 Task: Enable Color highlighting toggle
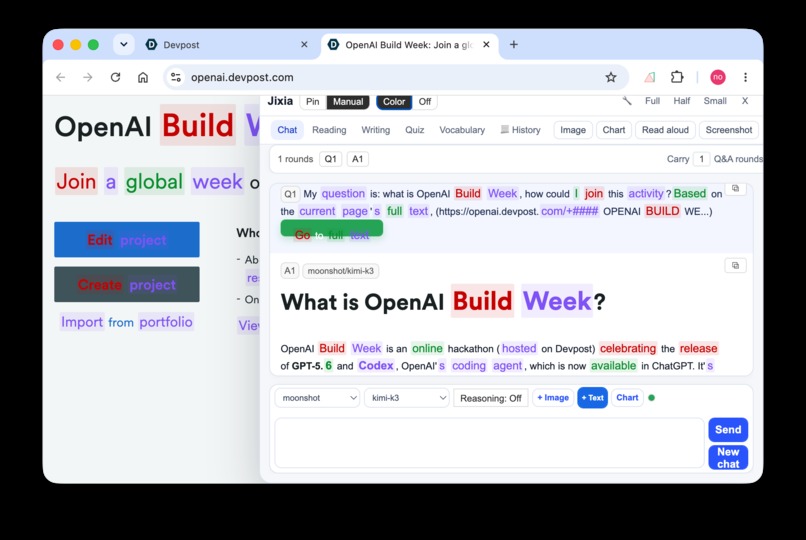click(394, 102)
